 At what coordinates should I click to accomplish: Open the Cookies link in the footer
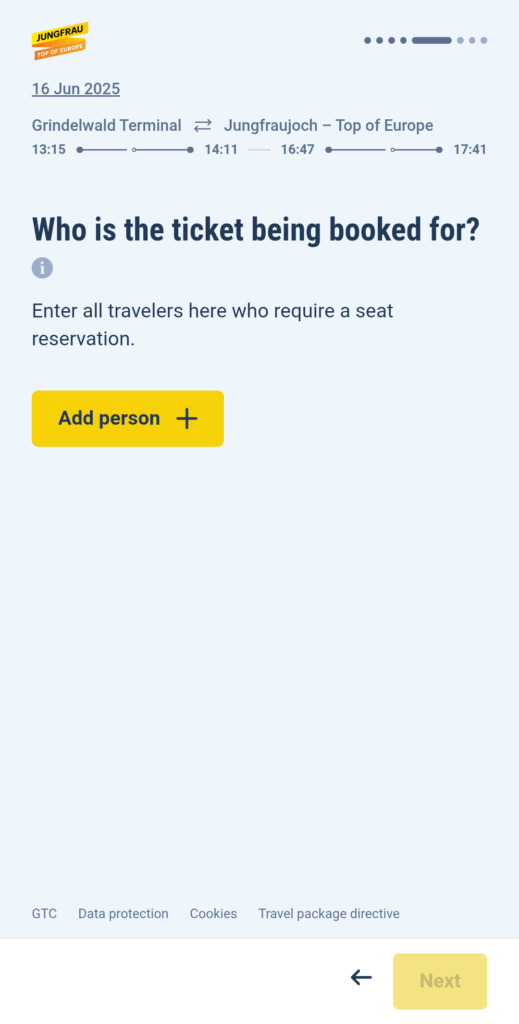(213, 914)
